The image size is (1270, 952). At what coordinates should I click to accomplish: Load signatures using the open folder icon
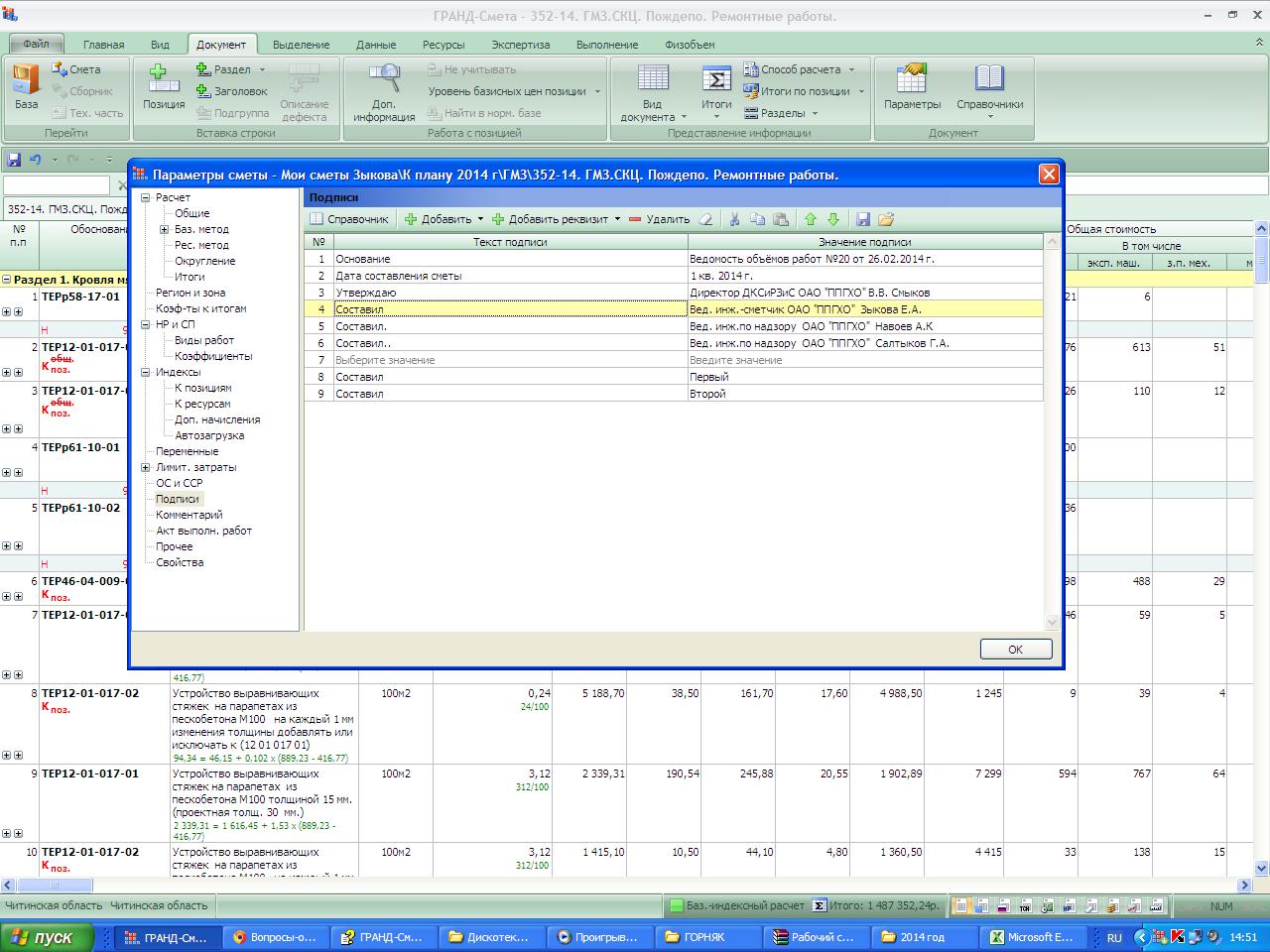point(886,219)
